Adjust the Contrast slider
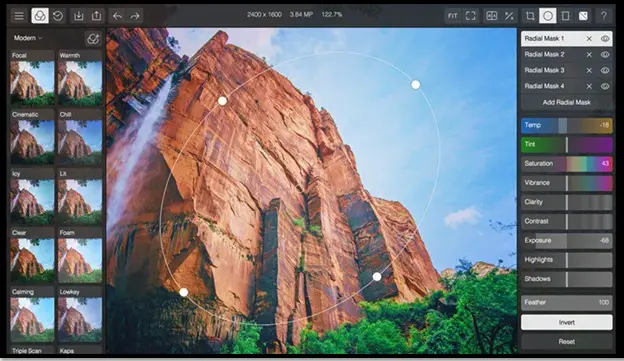This screenshot has height=361, width=624. [567, 221]
